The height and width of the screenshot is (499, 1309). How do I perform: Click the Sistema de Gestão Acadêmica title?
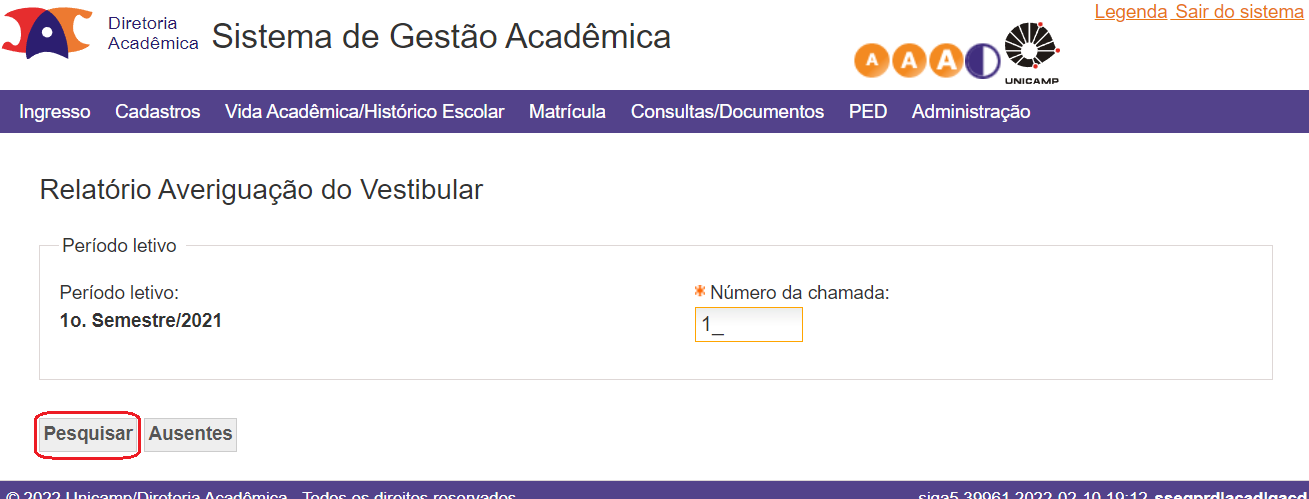[x=441, y=36]
